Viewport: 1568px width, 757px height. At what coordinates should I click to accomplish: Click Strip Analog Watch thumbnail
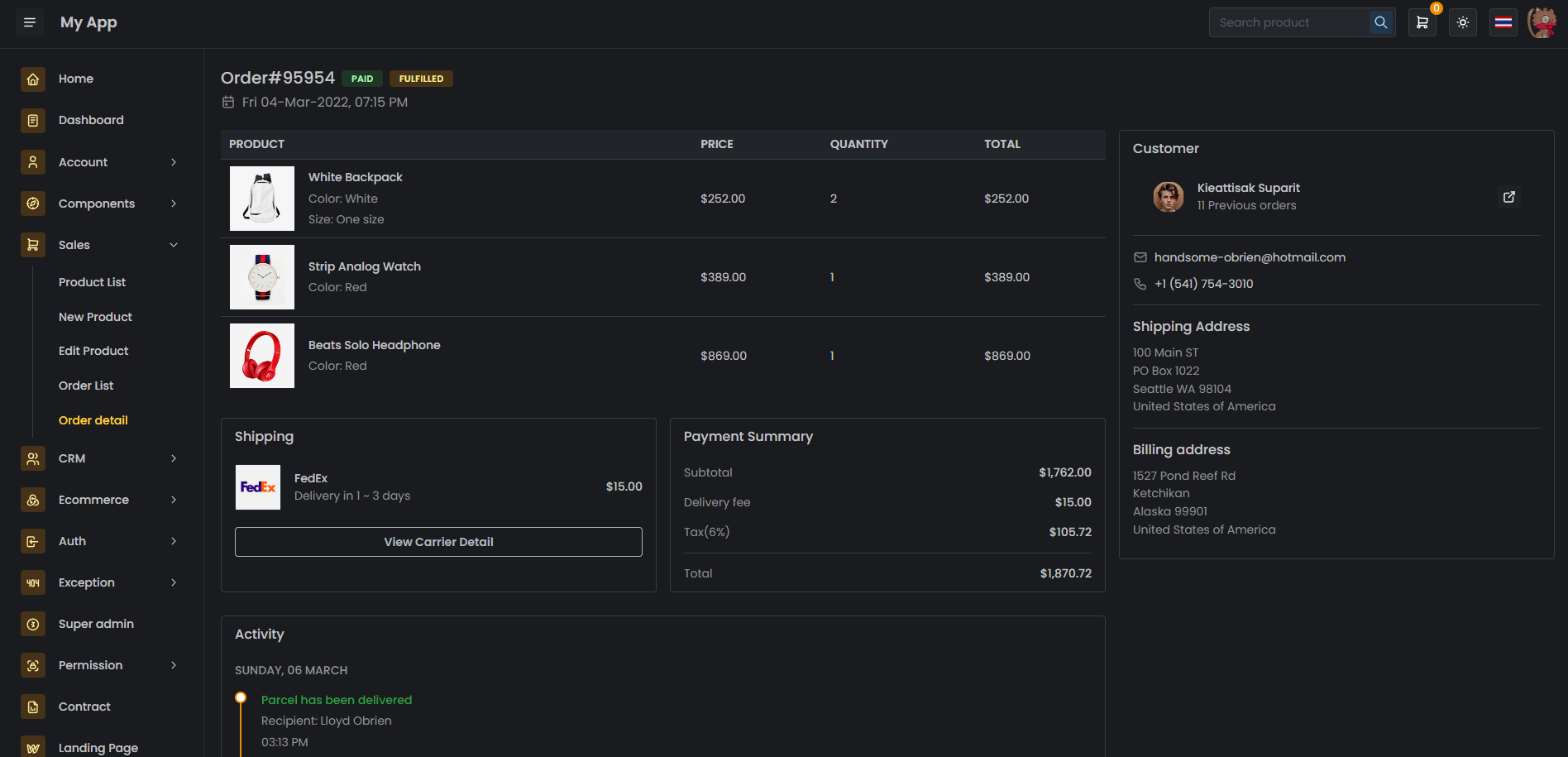point(262,277)
